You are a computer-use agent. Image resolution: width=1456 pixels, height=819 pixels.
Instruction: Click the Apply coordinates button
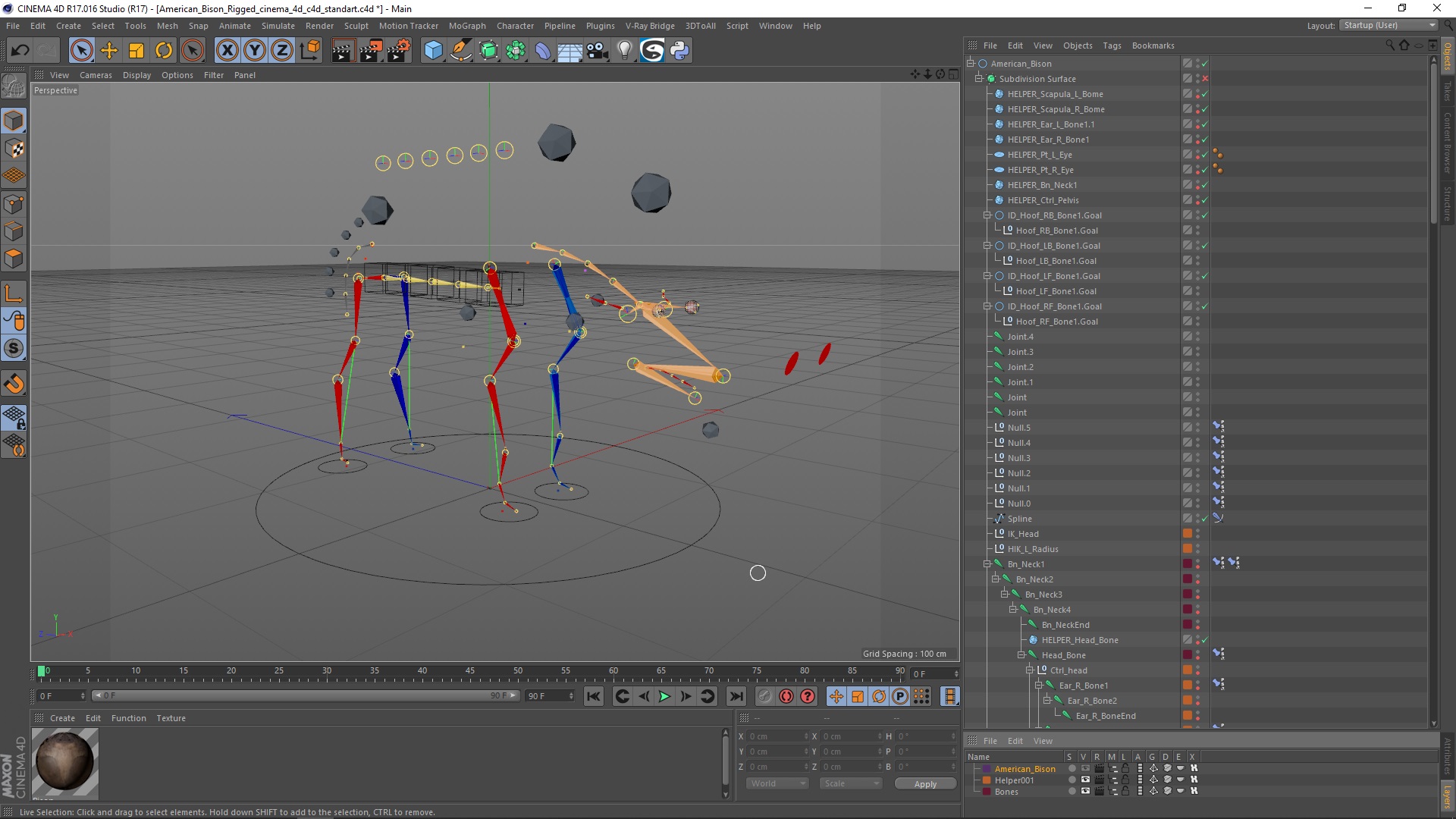pos(925,784)
